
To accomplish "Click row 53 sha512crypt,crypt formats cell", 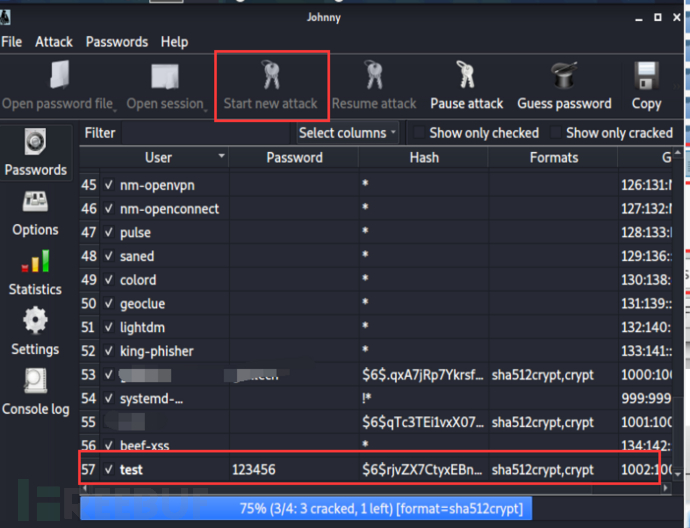I will 553,375.
